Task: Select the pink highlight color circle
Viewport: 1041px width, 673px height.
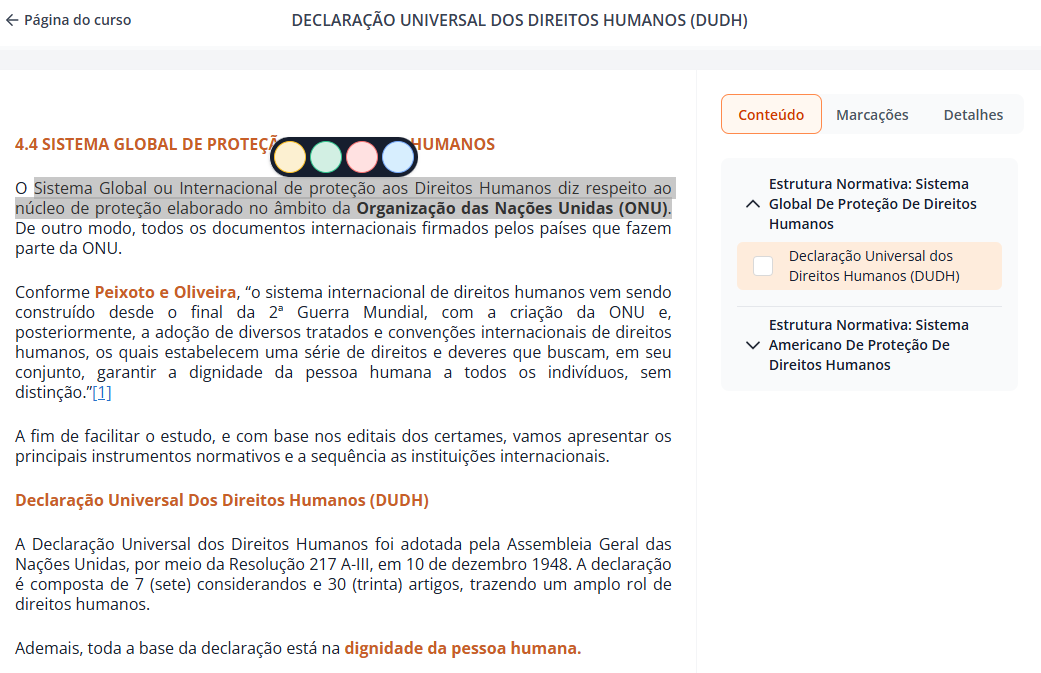Action: (361, 157)
